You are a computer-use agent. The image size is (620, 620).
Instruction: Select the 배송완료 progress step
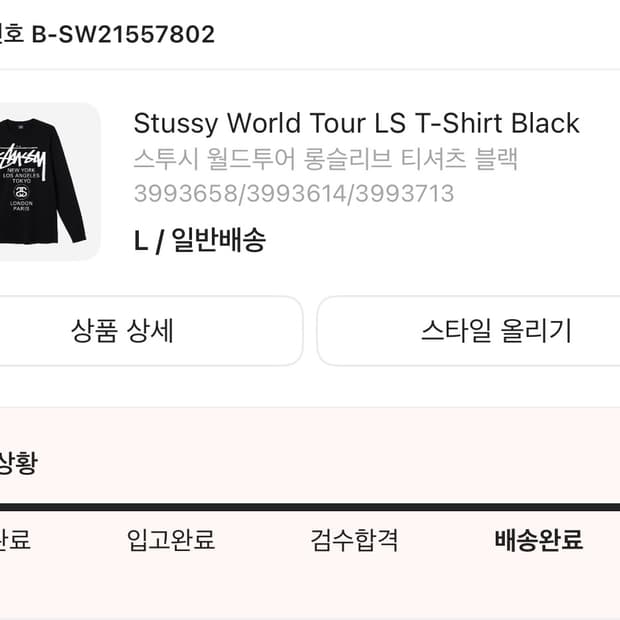538,541
